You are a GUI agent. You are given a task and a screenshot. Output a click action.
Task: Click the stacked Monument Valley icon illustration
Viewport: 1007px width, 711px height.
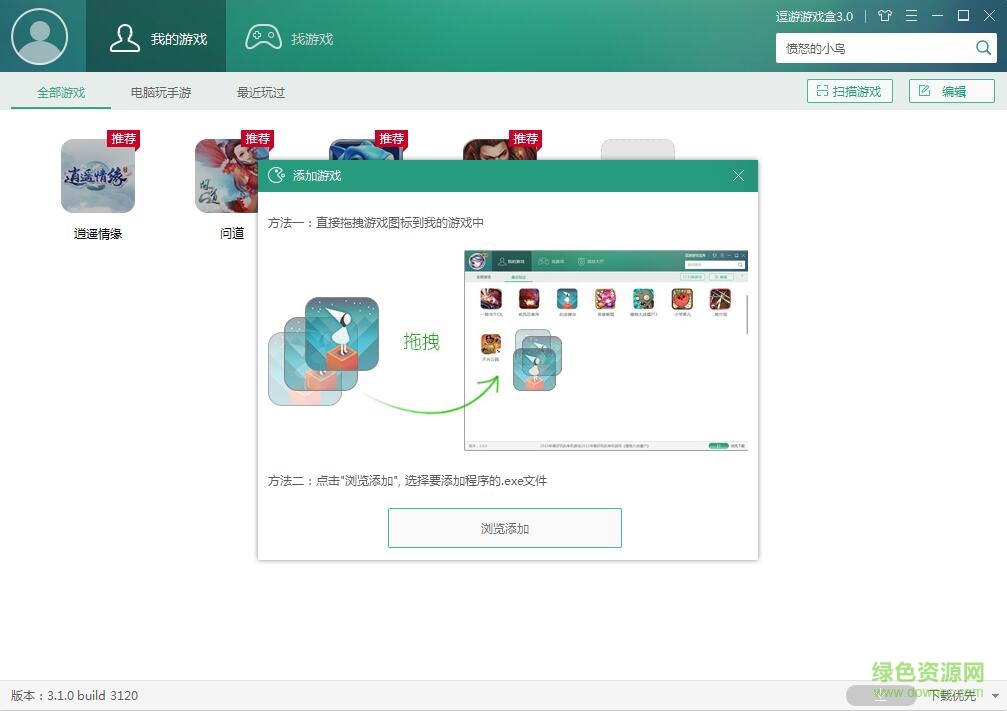click(324, 351)
